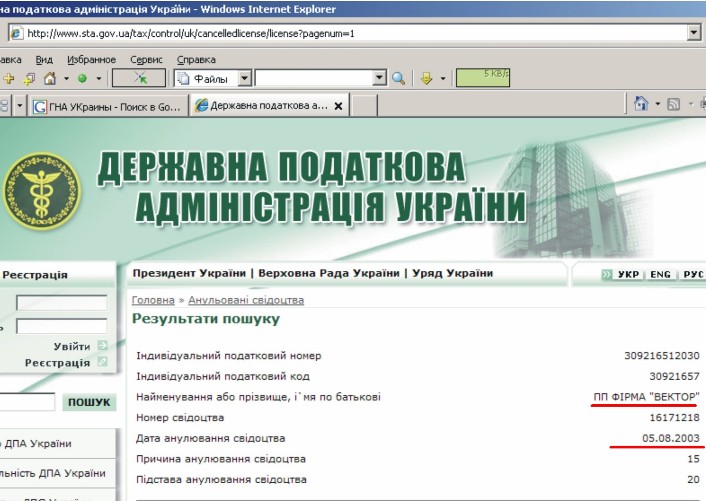Click cancellation date 05.08.2003
Screen dimensions: 706x501
pyautogui.click(x=671, y=438)
